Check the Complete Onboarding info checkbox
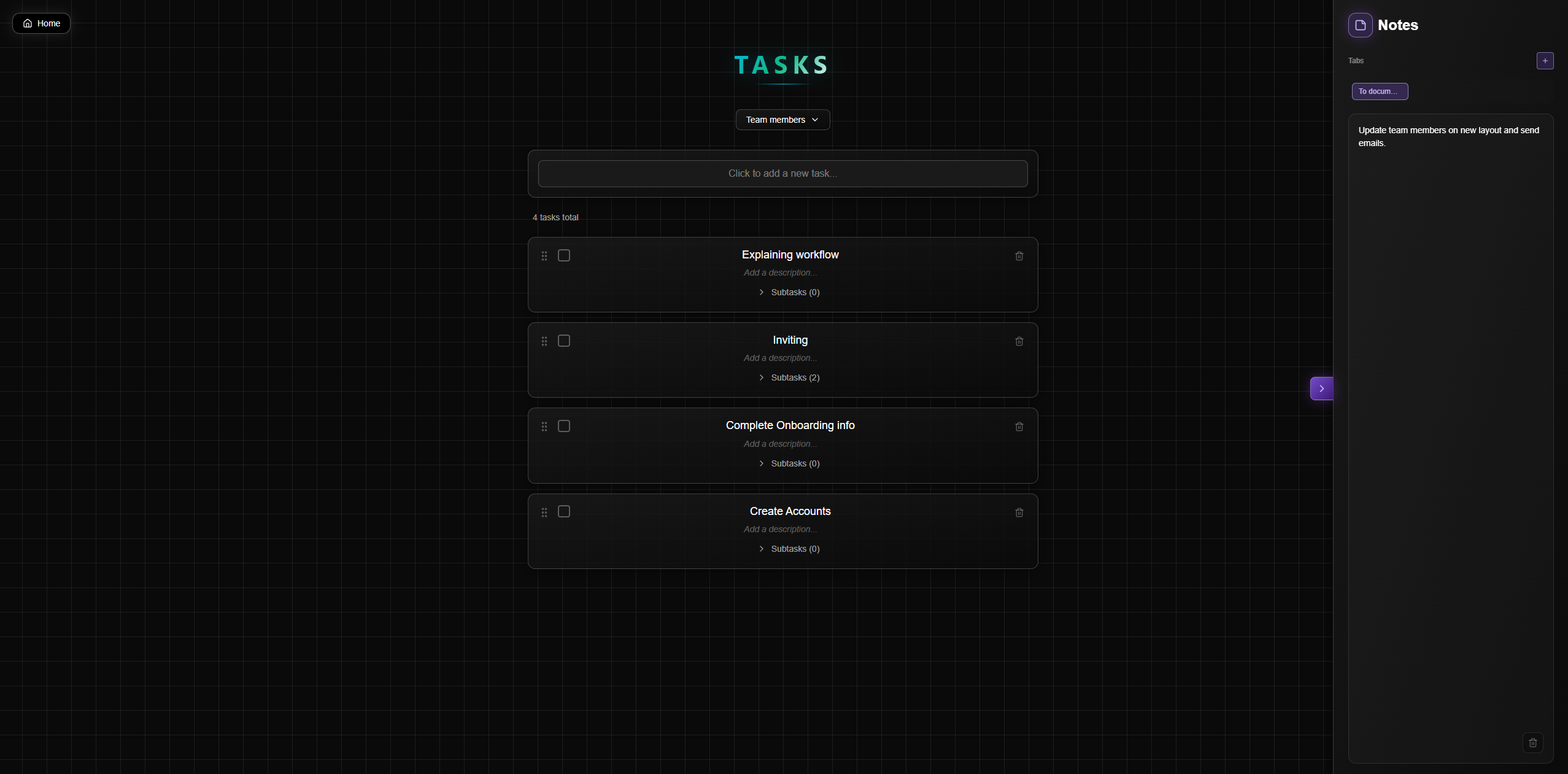 563,426
